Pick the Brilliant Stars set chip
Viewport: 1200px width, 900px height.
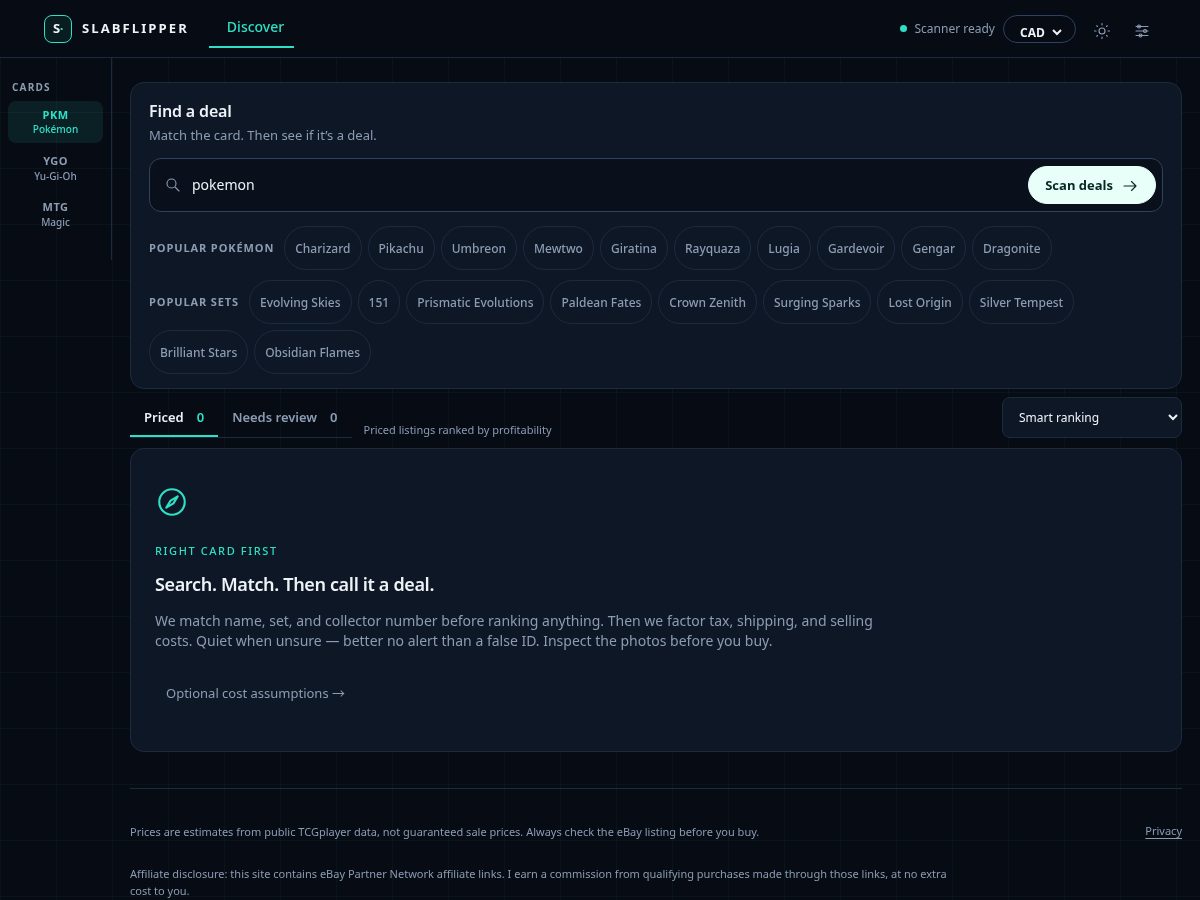198,352
